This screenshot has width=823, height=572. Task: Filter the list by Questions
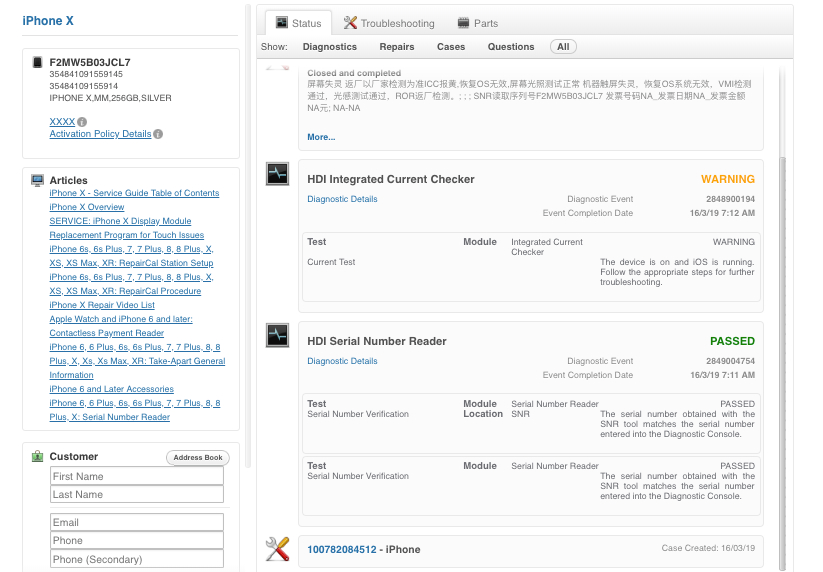(511, 47)
